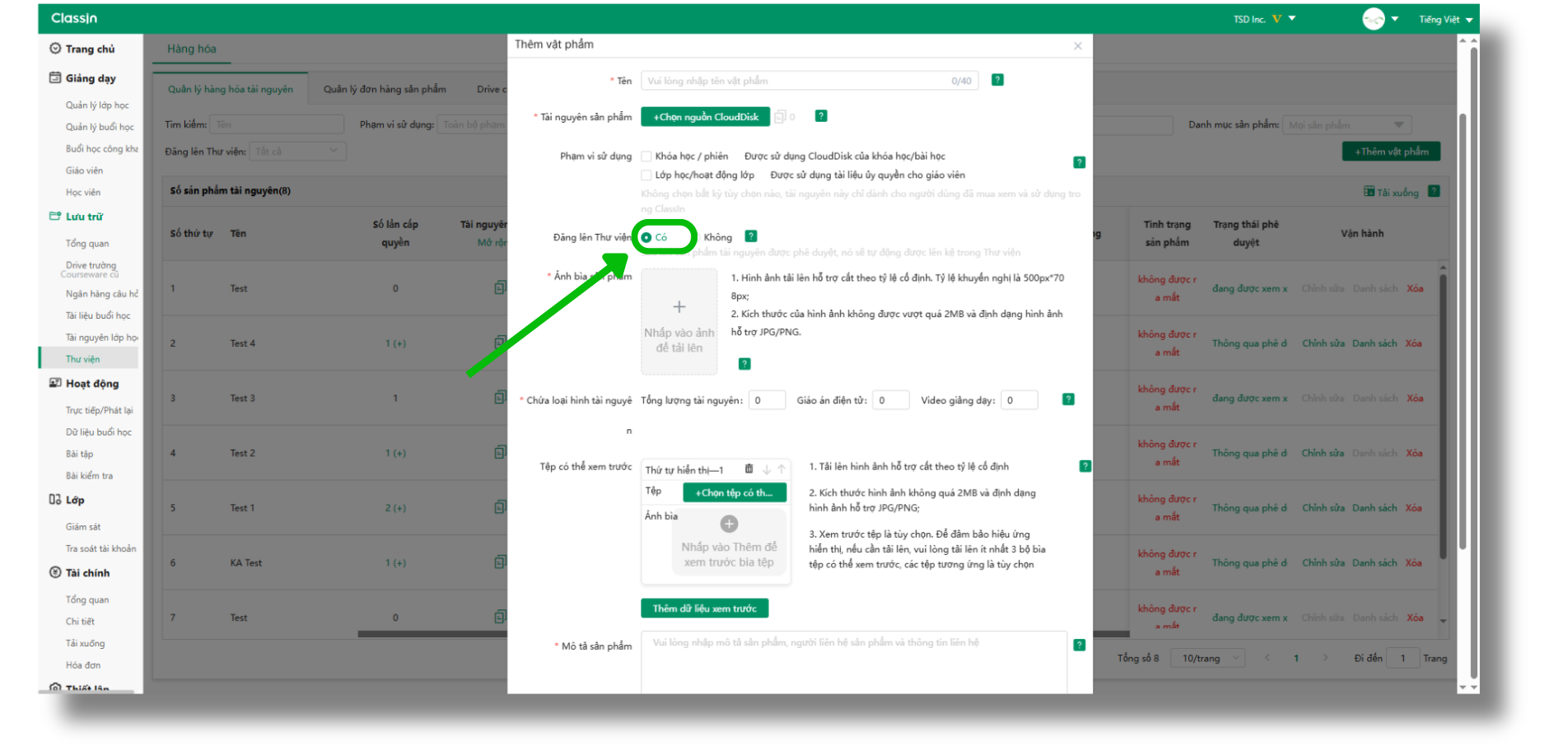Check the Khóa học / phiên checkbox
This screenshot has height=751, width=1568.
646,156
